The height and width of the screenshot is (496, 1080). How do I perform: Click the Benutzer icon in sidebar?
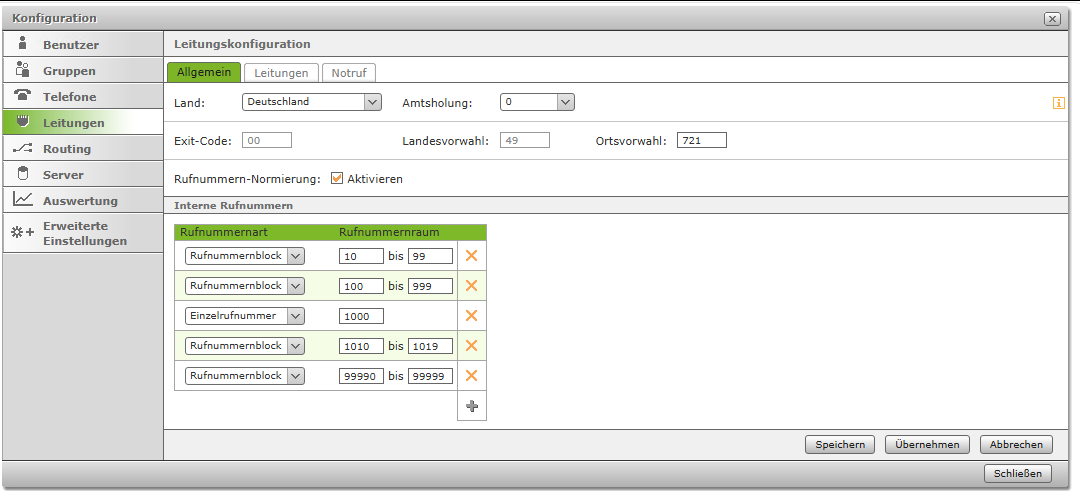(23, 44)
